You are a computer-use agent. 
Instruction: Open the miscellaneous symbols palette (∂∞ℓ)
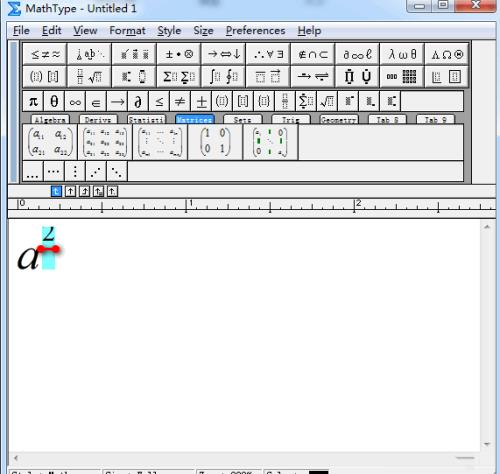[357, 54]
